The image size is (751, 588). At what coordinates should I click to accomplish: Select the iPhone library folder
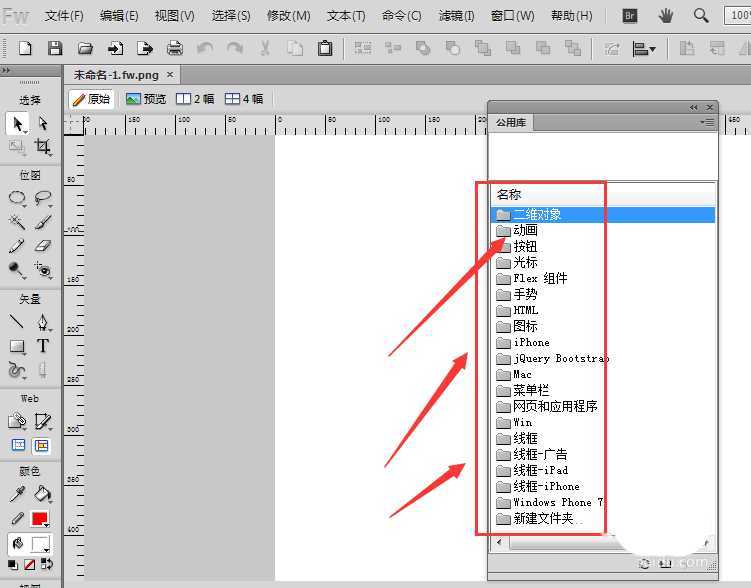(531, 342)
